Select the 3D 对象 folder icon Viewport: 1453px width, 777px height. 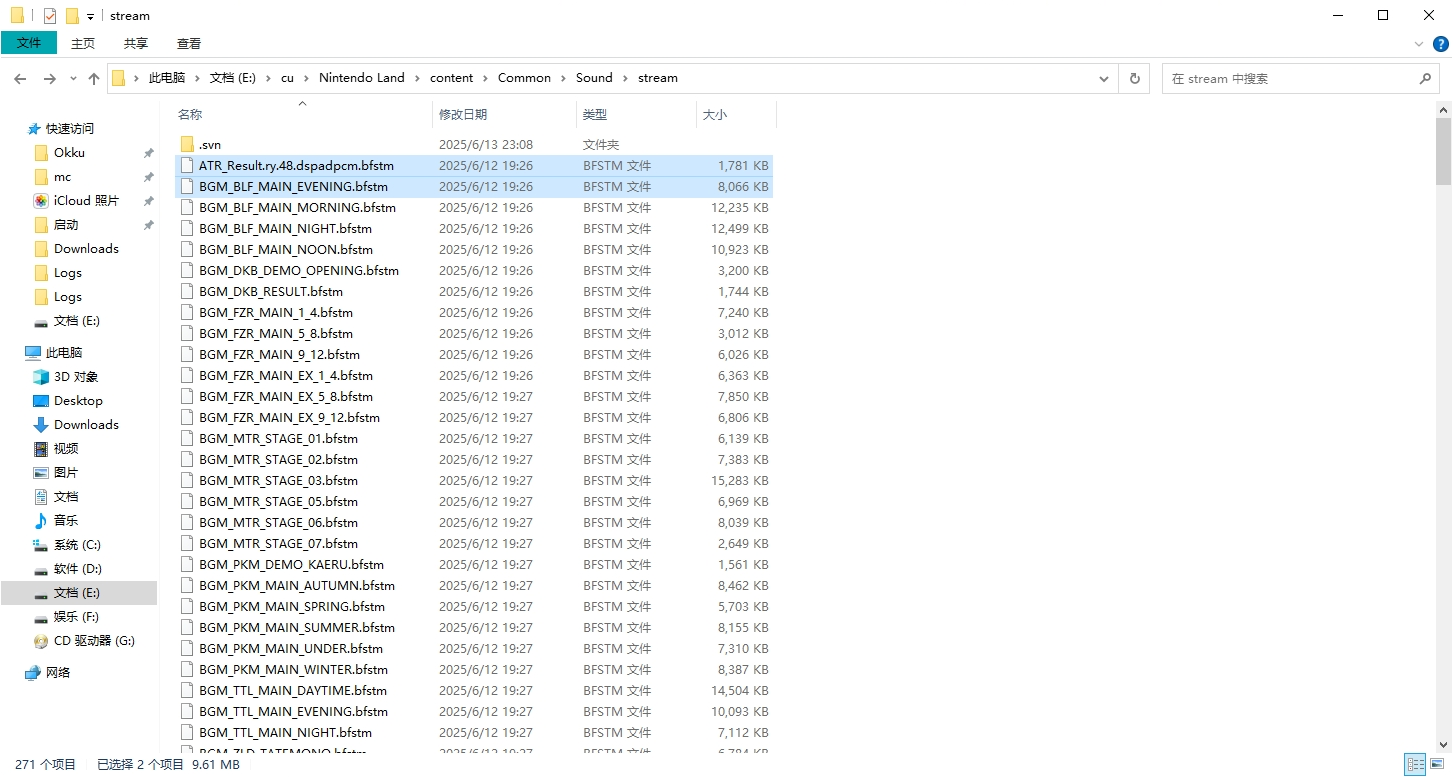[x=41, y=377]
